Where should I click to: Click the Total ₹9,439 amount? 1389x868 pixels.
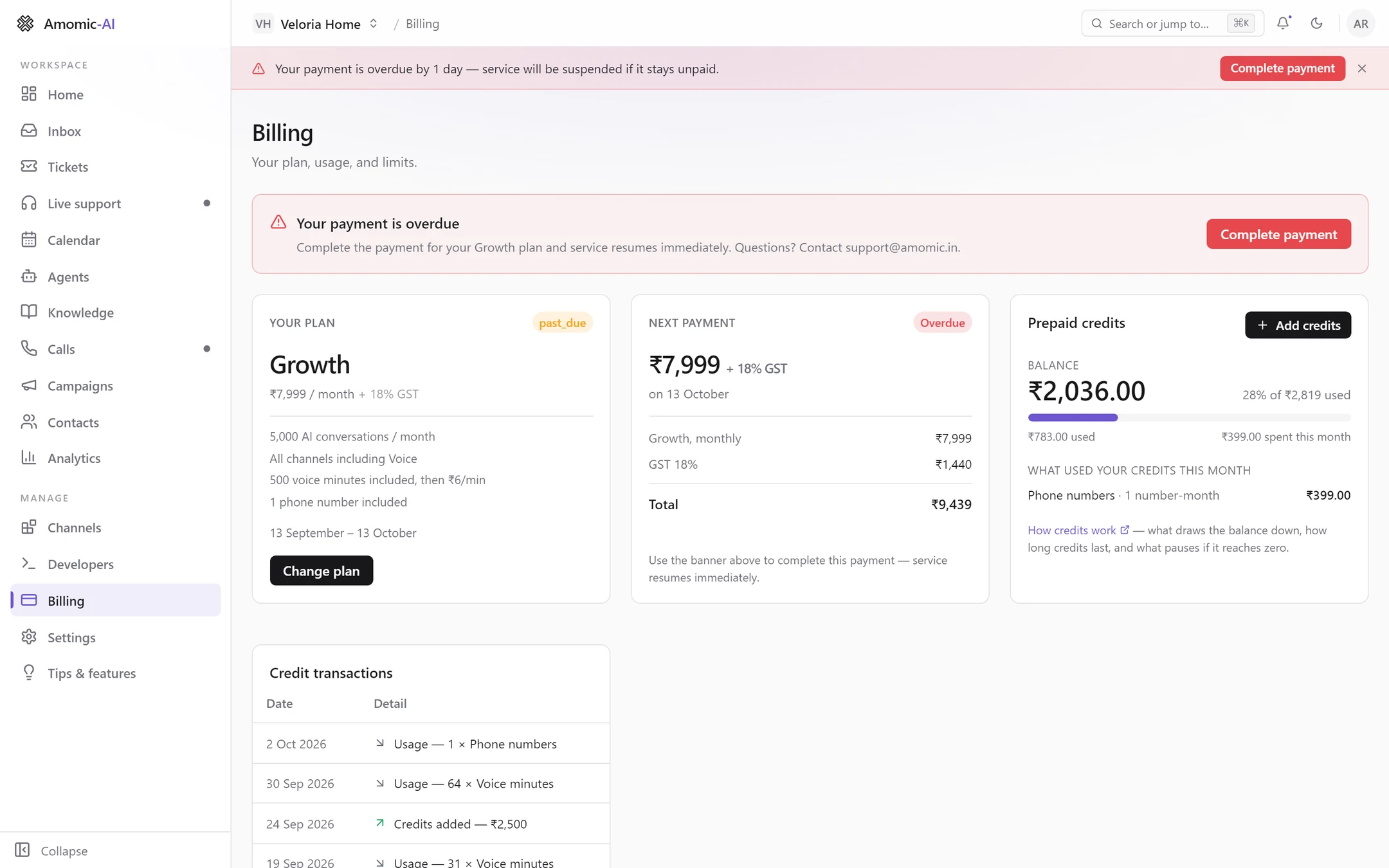pyautogui.click(x=951, y=505)
